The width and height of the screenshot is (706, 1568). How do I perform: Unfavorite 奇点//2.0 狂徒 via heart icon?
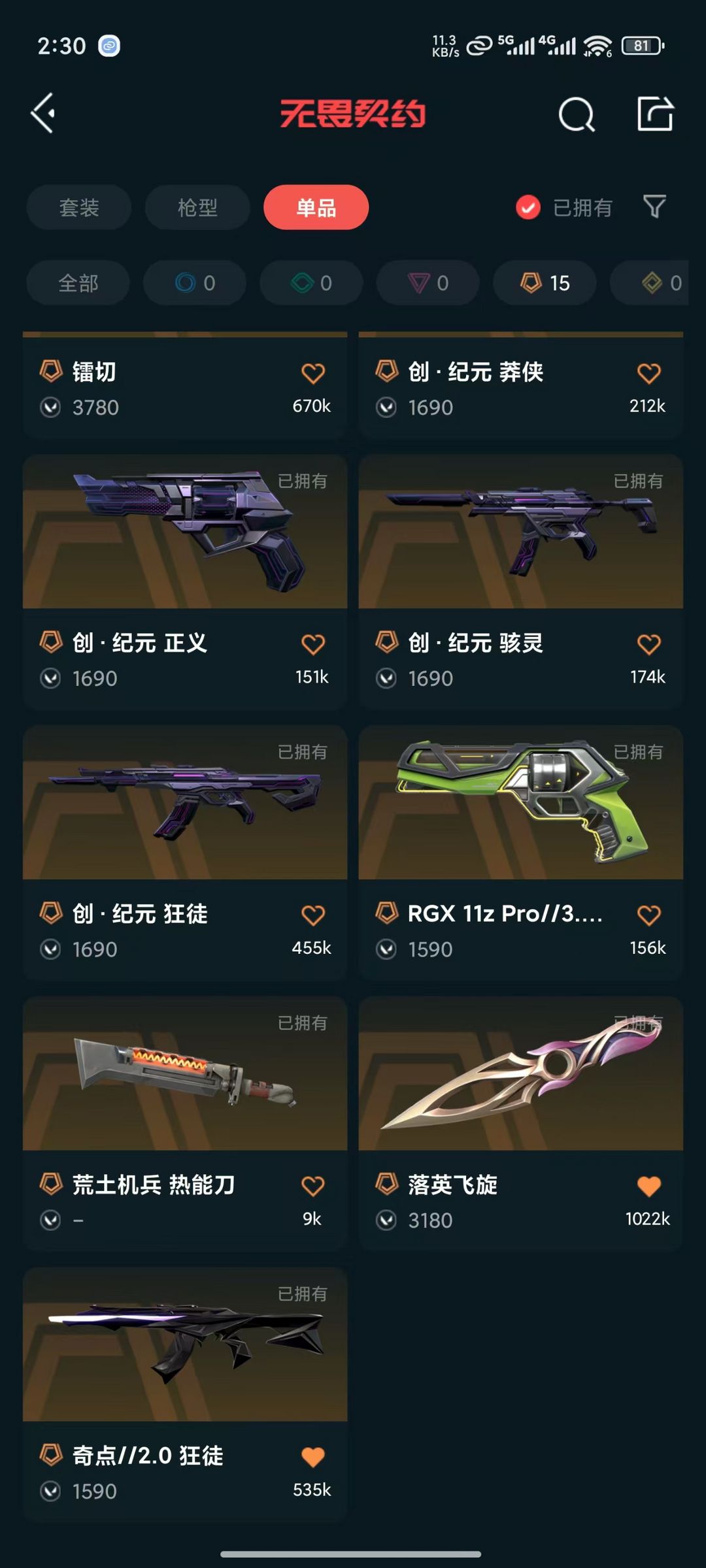click(313, 1457)
